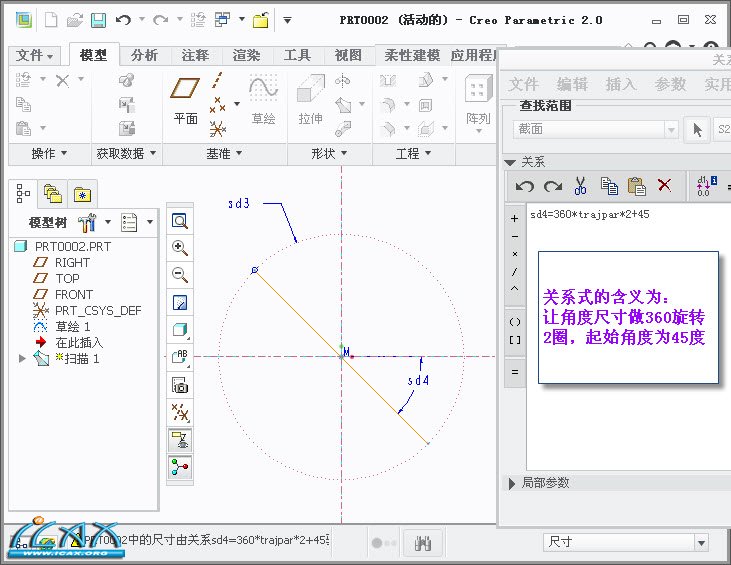Screen dimensions: 731x565
Task: Click the relation text sd4=360*trajpar*2+45
Action: pyautogui.click(x=589, y=214)
